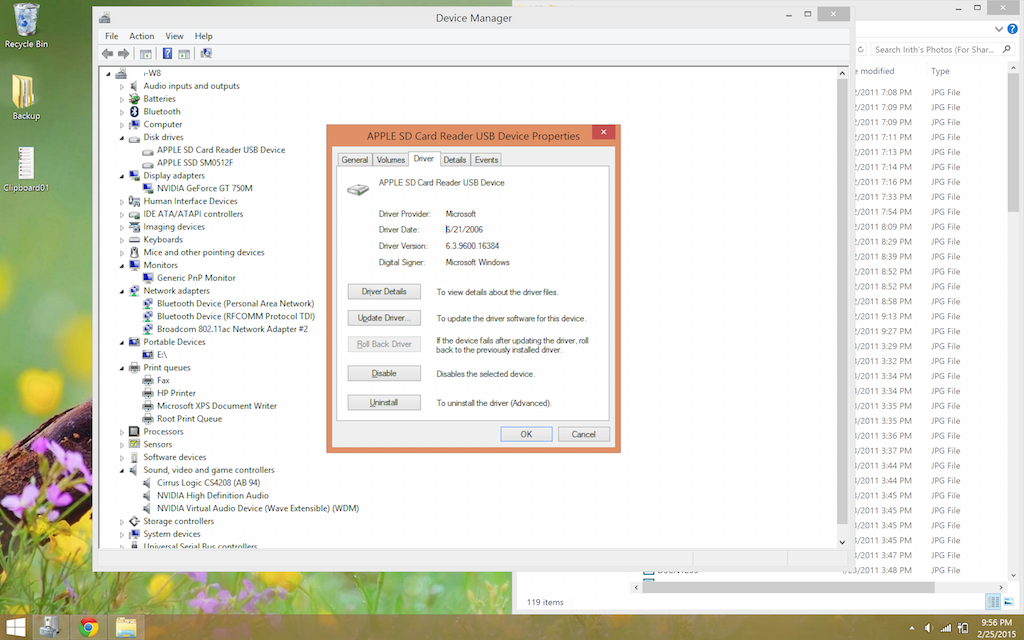Open the File menu in Device Manager

112,36
